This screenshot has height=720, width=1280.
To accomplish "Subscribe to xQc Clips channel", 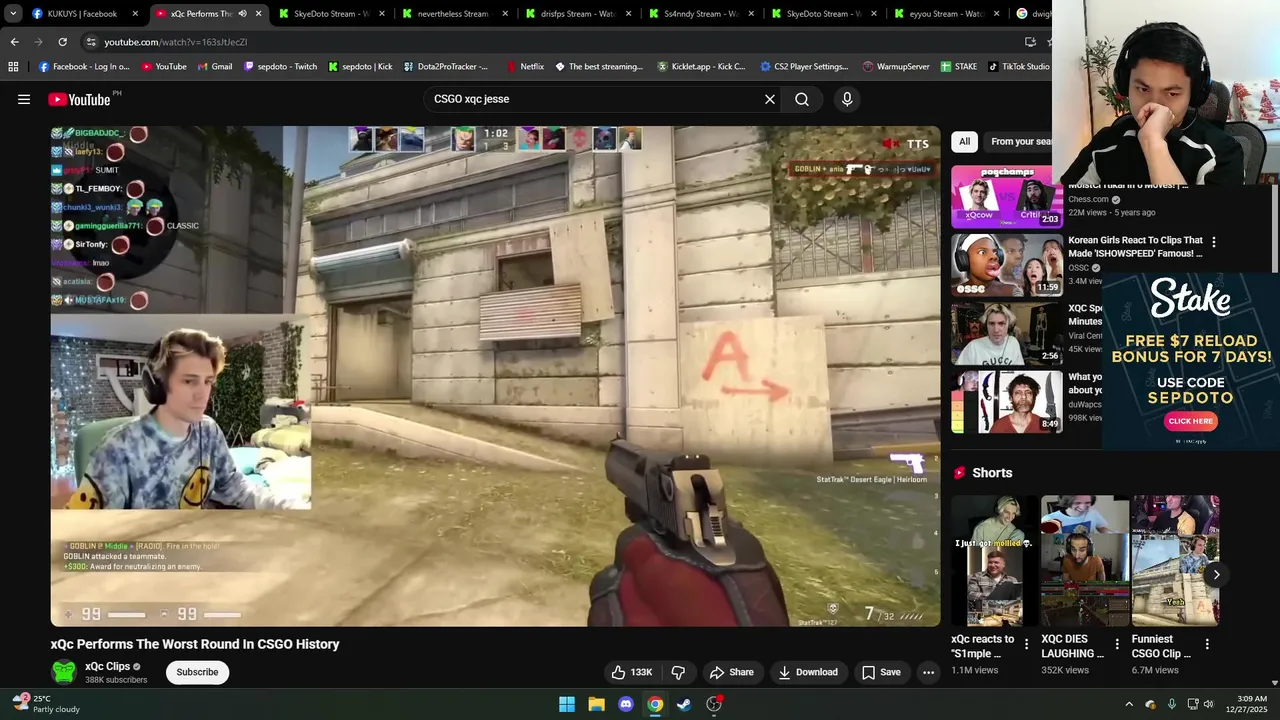I will click(197, 672).
